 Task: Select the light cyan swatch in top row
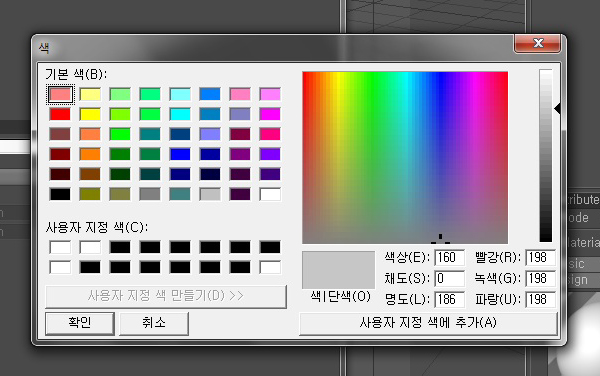[x=180, y=94]
